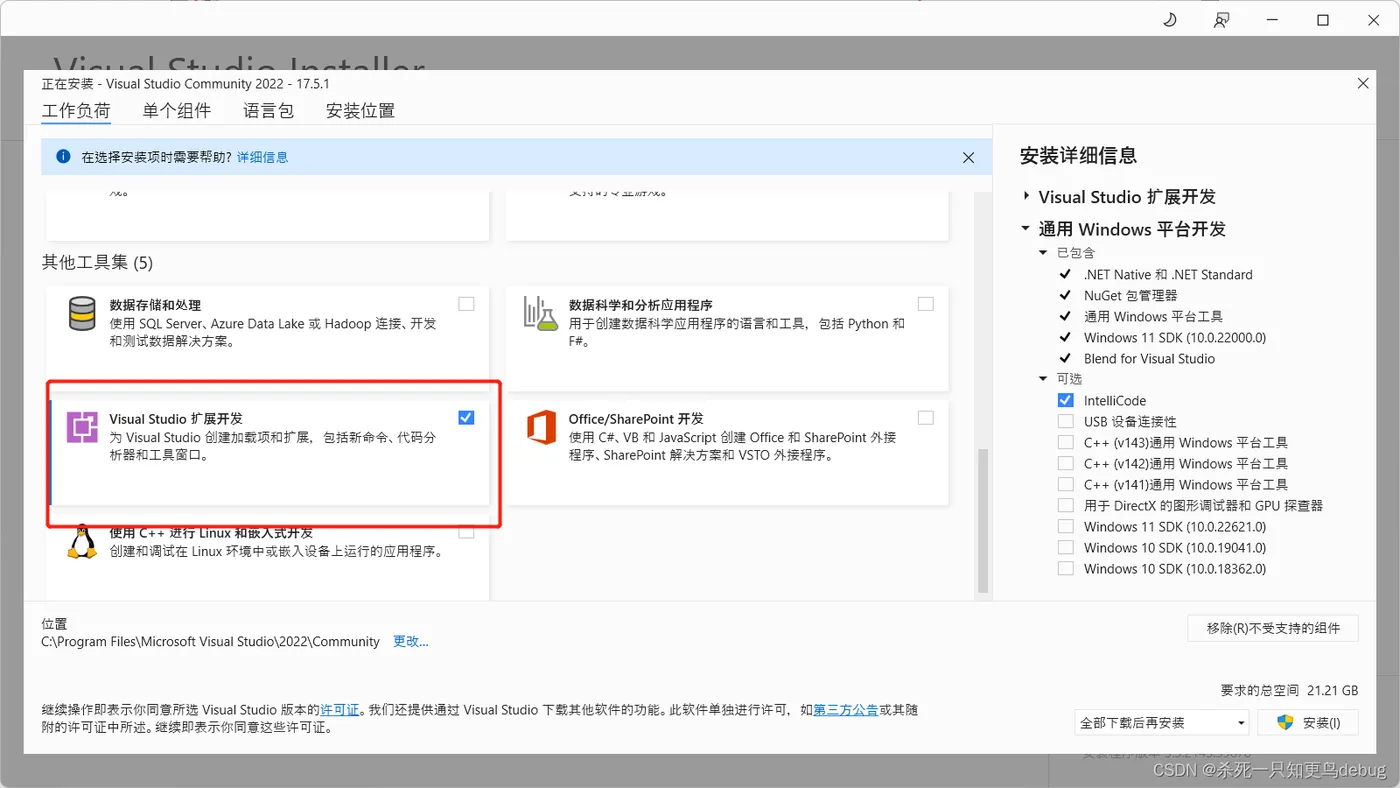1400x788 pixels.
Task: Open the 全部下载后再安装 dropdown
Action: tap(1162, 722)
